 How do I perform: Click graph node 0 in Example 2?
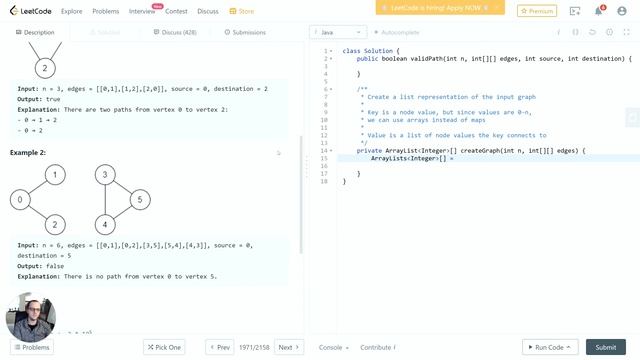click(x=20, y=200)
